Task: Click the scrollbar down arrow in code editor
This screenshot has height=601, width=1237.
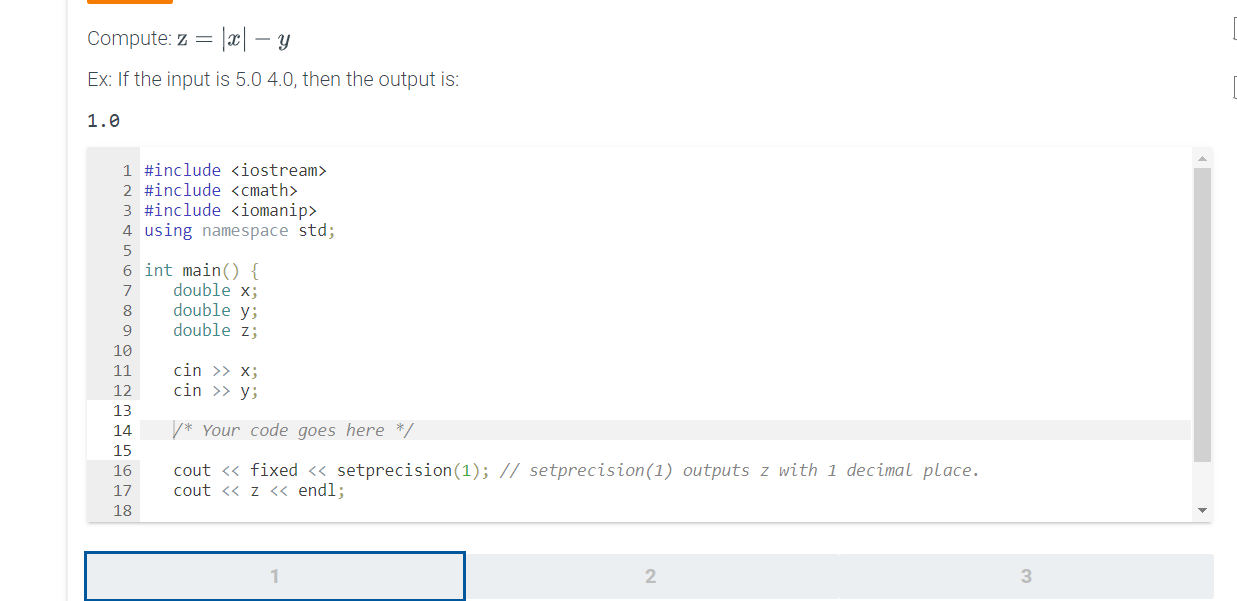Action: 1202,509
